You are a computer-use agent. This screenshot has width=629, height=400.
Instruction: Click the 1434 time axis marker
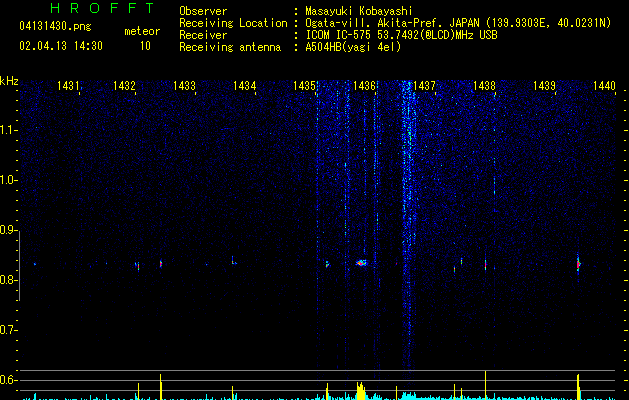click(244, 86)
